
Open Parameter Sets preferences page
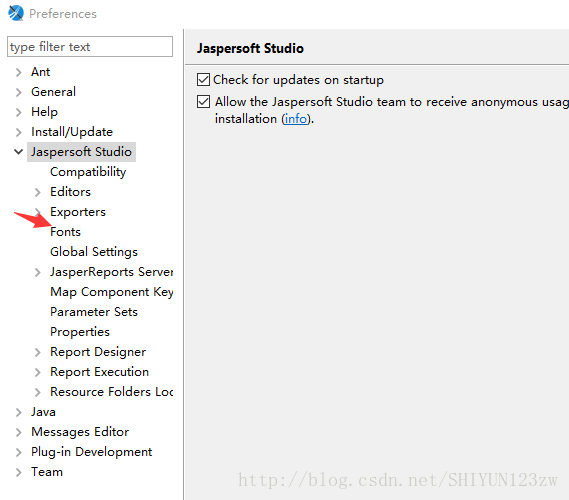point(94,312)
